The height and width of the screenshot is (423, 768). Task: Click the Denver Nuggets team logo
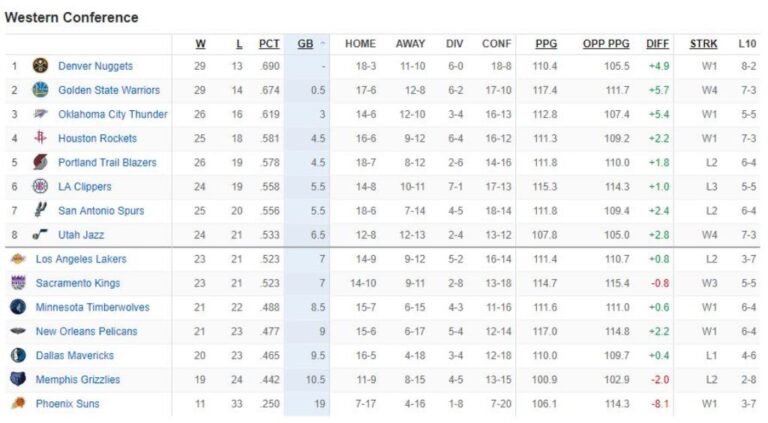tap(40, 66)
